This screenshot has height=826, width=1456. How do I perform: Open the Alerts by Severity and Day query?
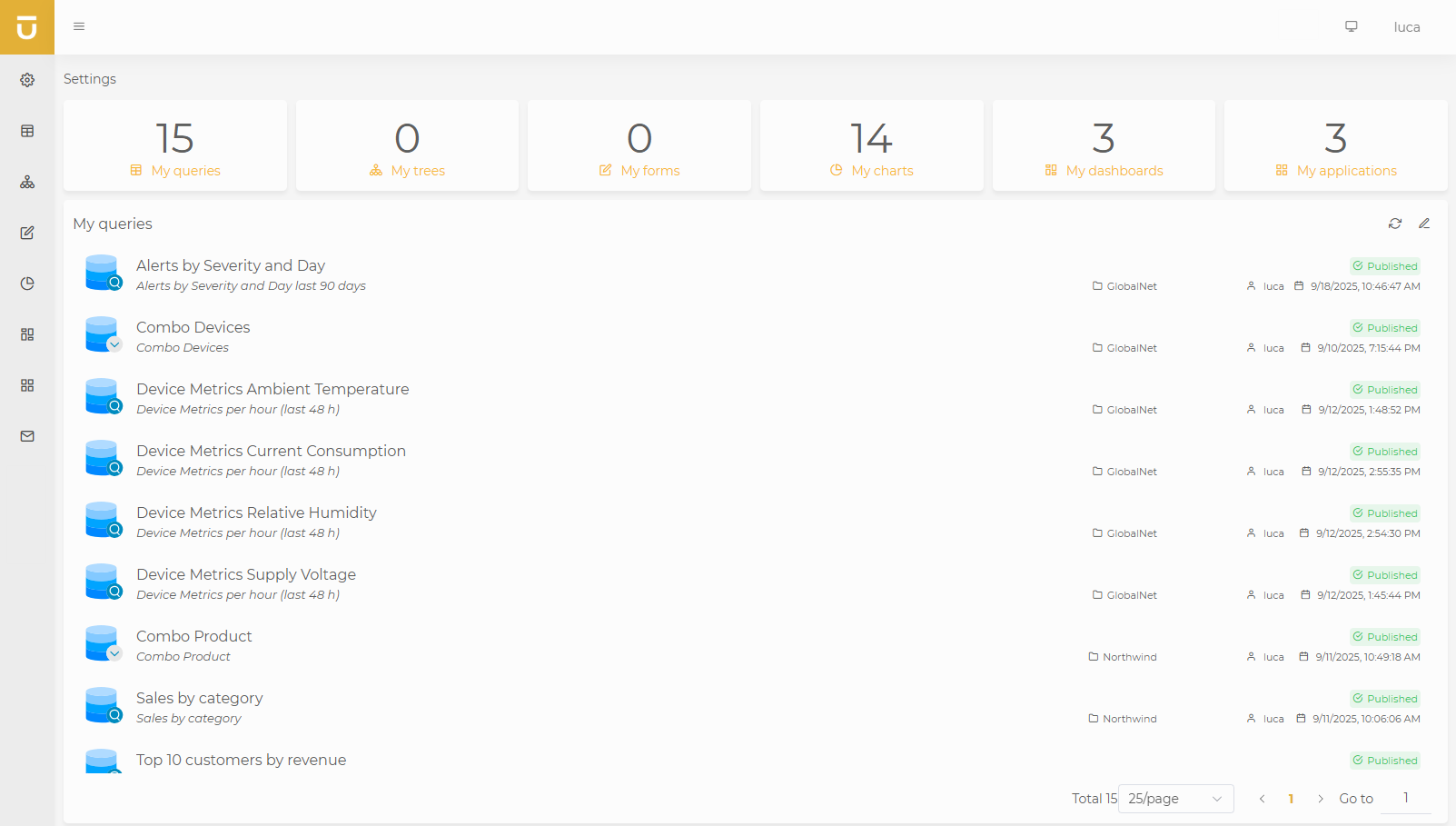[230, 265]
